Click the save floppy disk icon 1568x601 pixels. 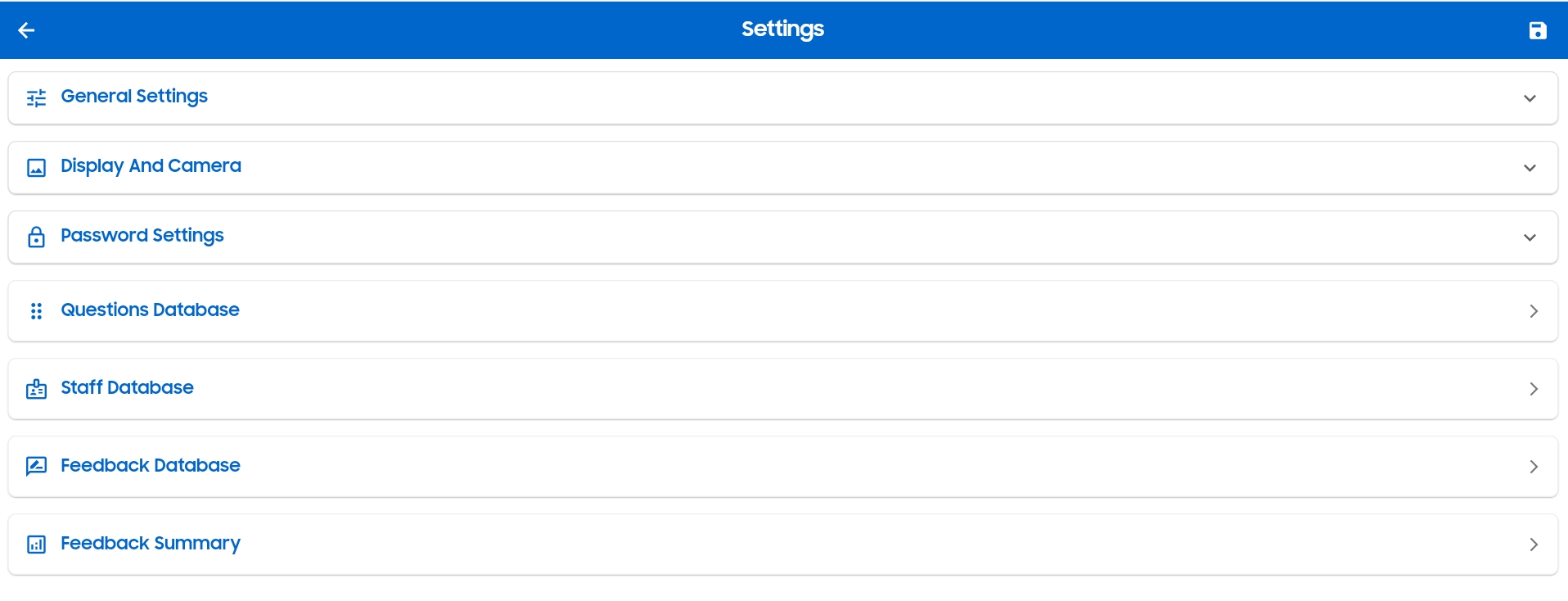coord(1538,30)
